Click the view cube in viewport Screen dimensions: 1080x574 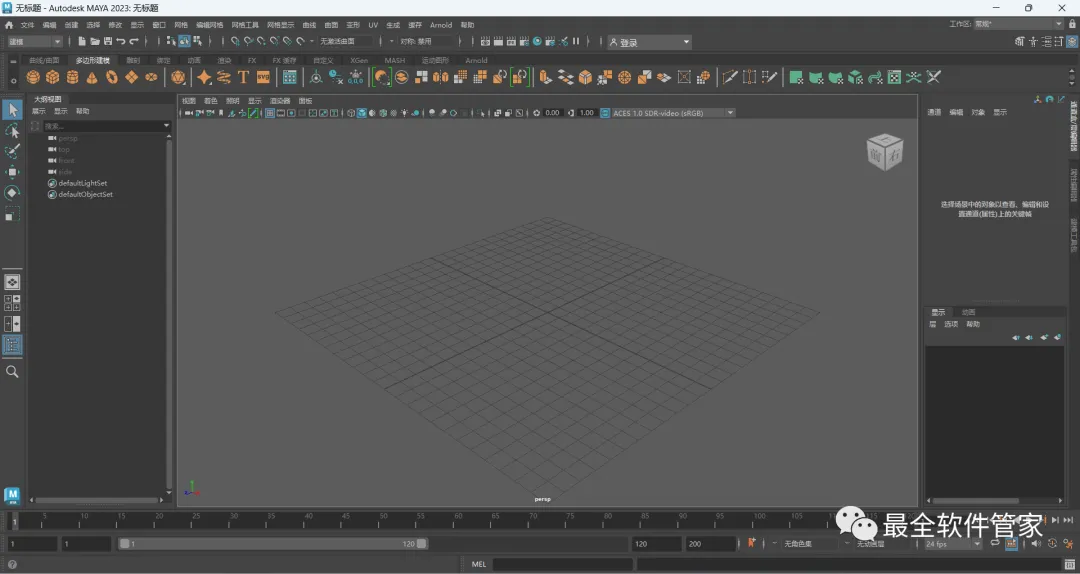tap(885, 152)
